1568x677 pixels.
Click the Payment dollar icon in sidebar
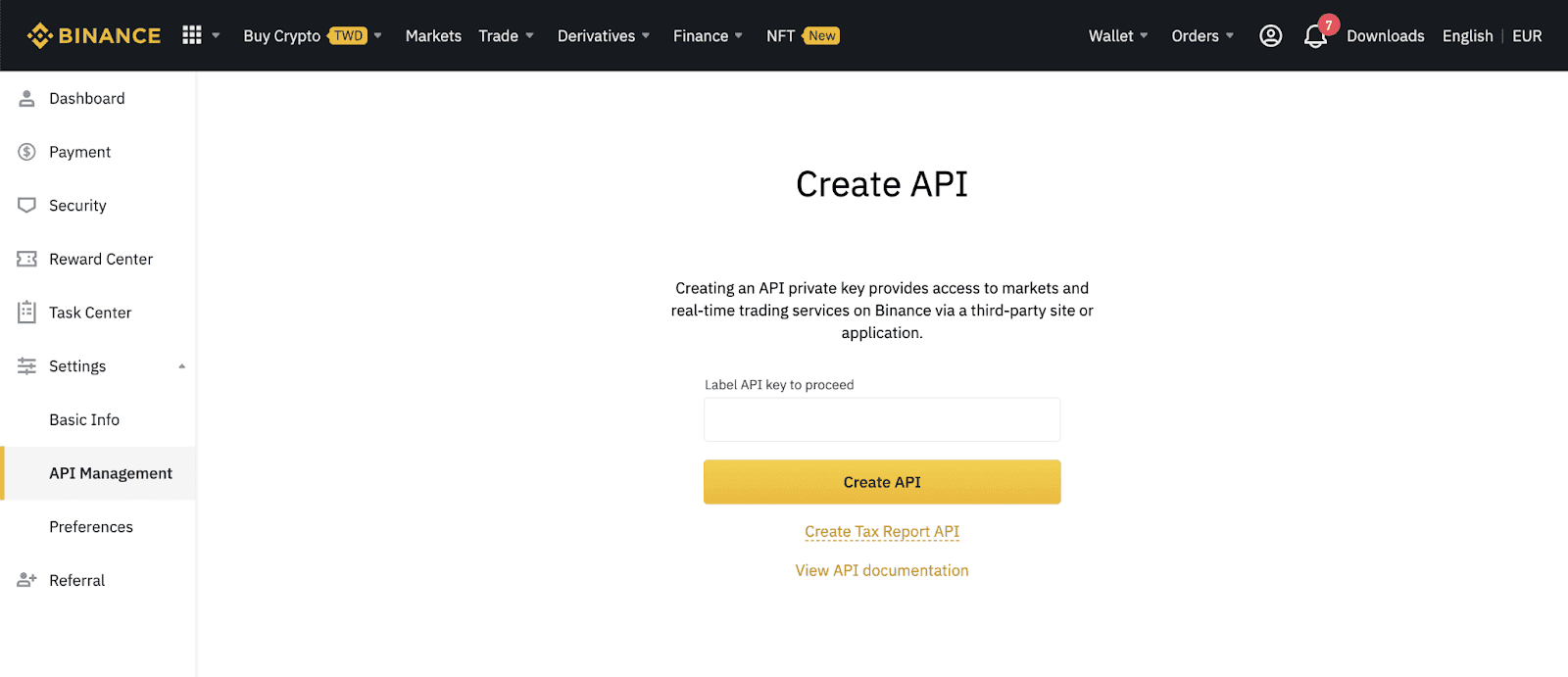tap(26, 152)
